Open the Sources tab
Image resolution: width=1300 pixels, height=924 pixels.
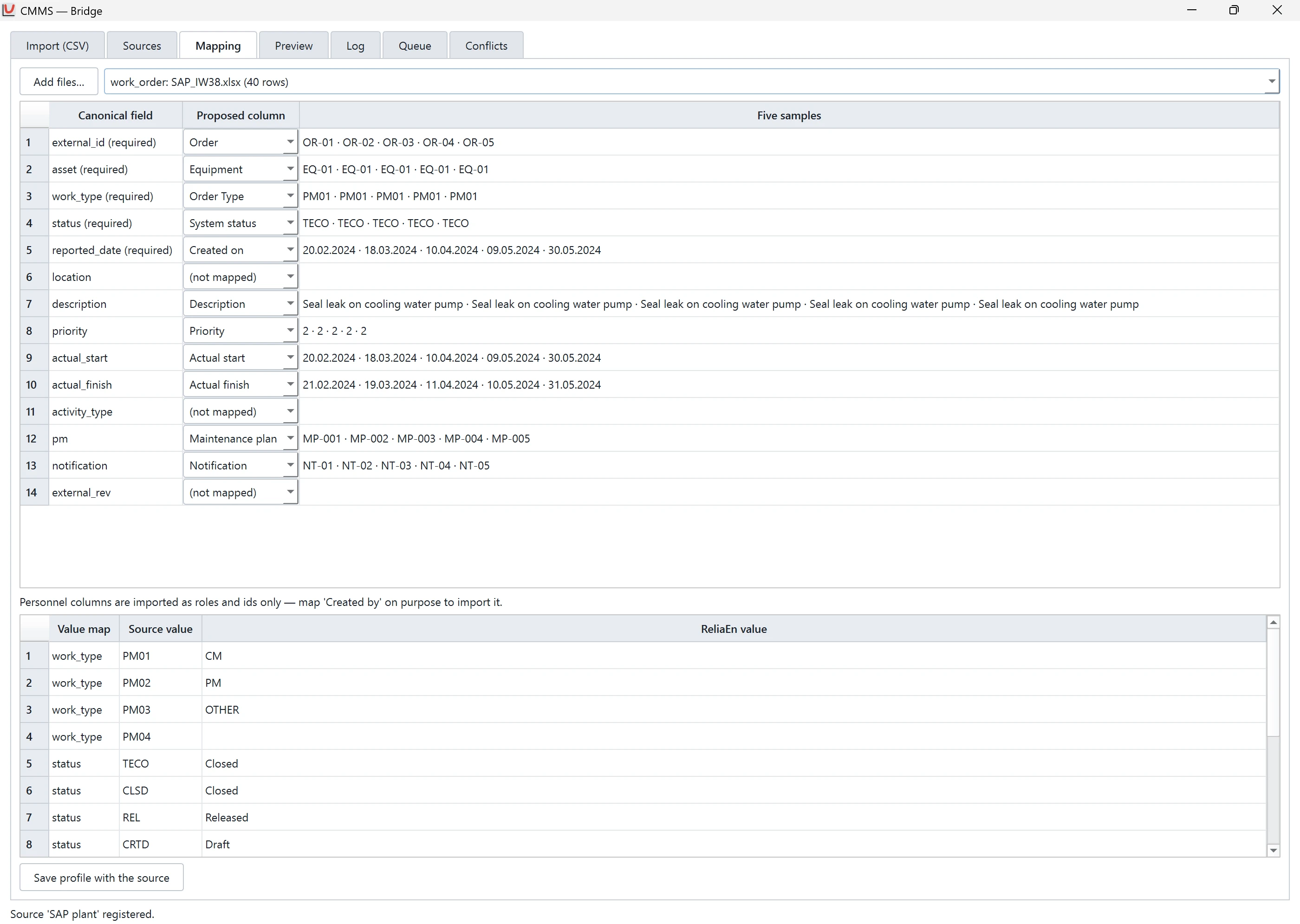(142, 46)
